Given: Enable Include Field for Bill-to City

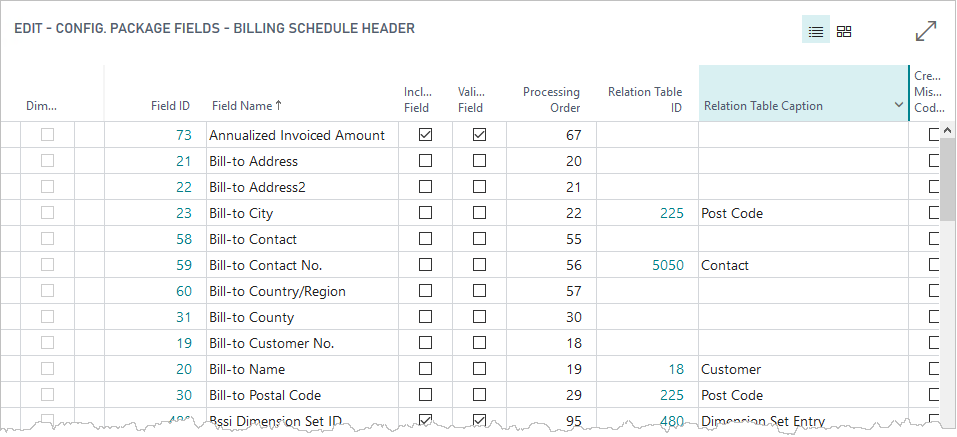Looking at the screenshot, I should [x=425, y=213].
